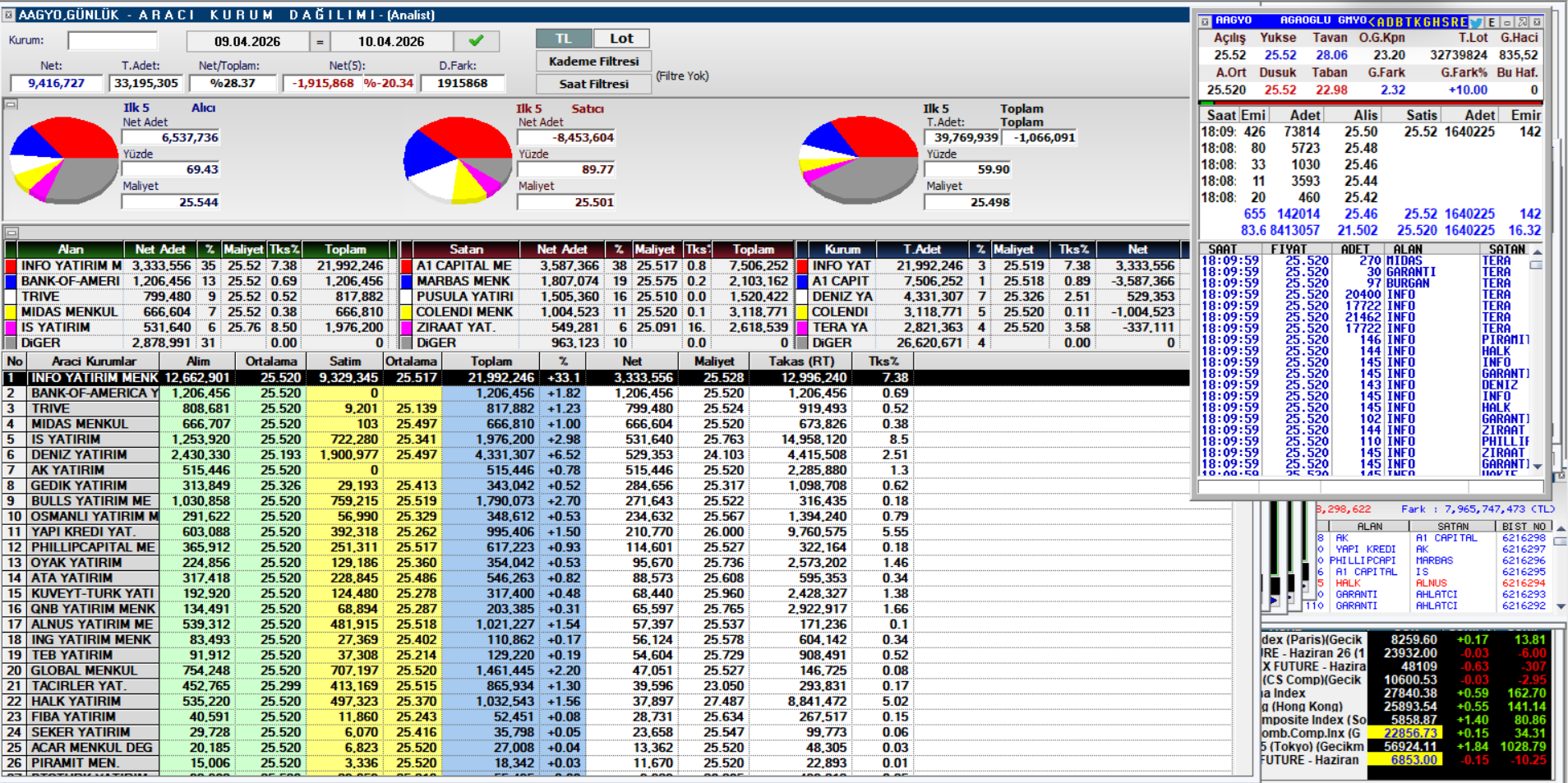The image size is (1568, 783).
Task: Click the equals sign between the dates
Action: [x=320, y=42]
